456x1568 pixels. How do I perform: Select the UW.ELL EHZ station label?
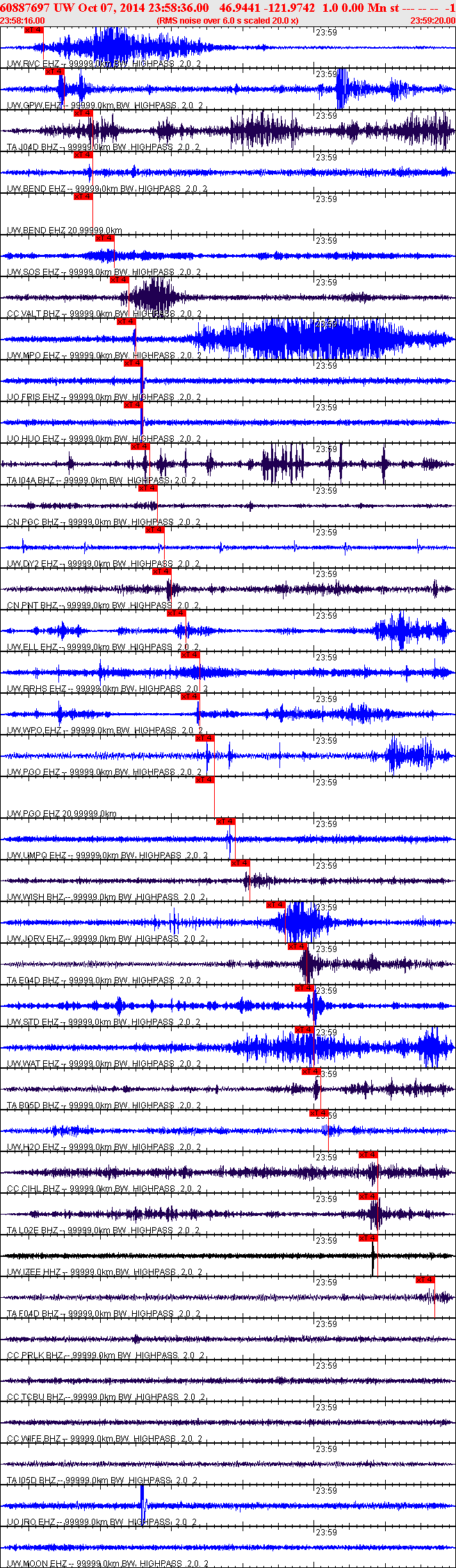[104, 647]
